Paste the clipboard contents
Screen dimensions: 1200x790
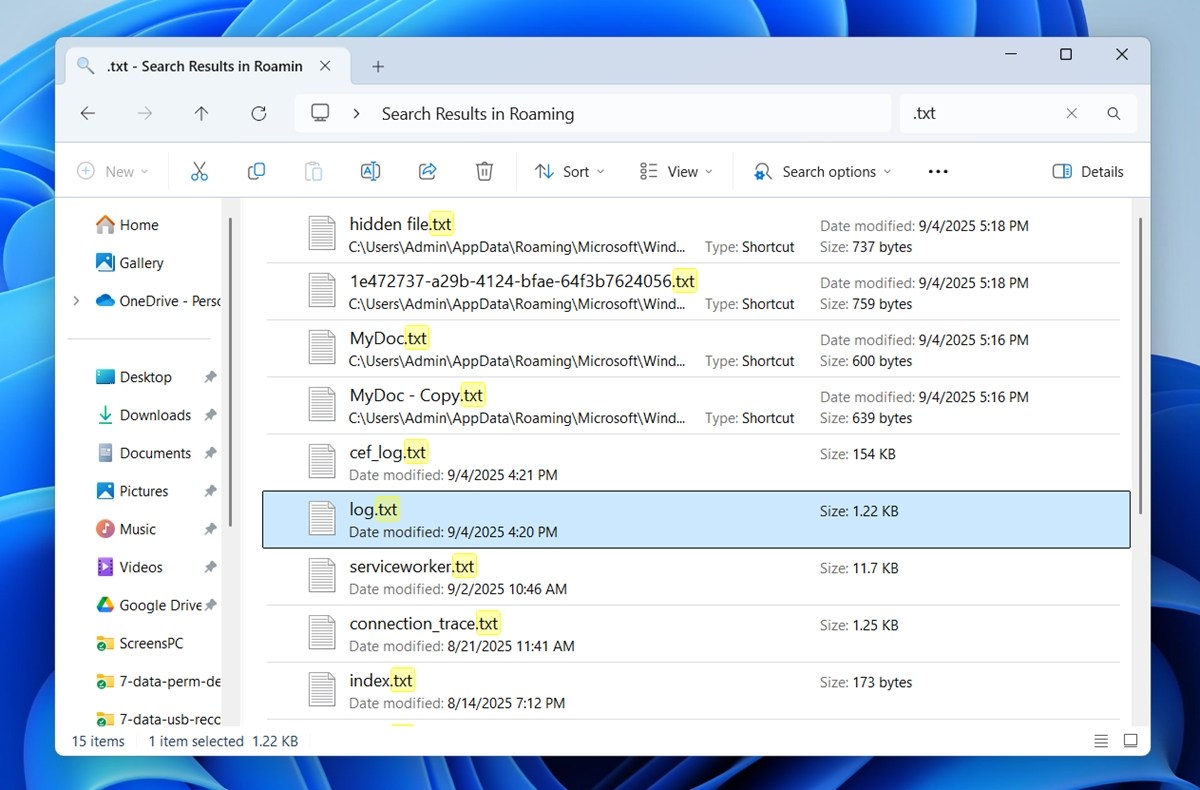(313, 171)
